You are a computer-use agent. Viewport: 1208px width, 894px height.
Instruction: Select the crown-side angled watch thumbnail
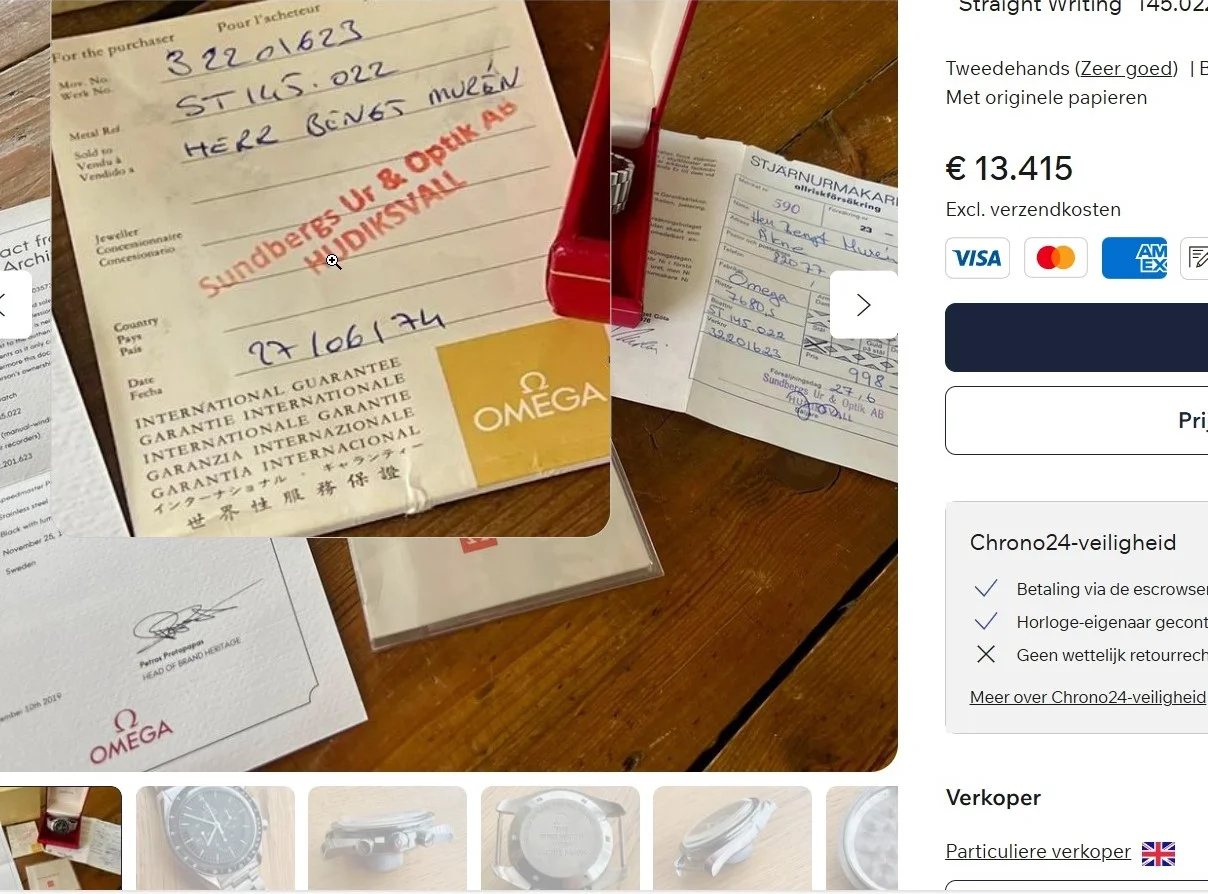click(x=732, y=838)
